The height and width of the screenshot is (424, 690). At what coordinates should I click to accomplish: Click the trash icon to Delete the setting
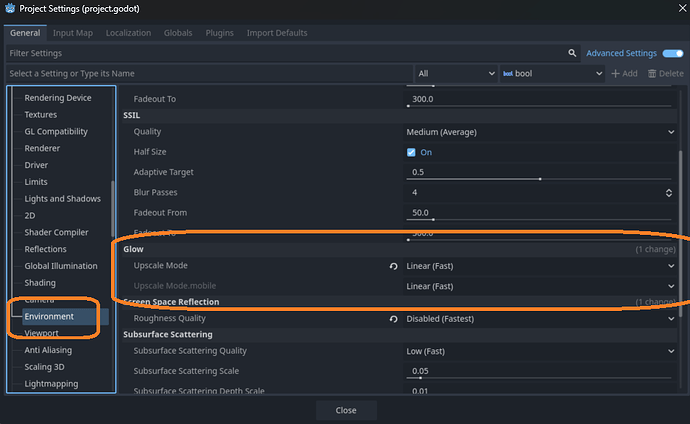652,74
